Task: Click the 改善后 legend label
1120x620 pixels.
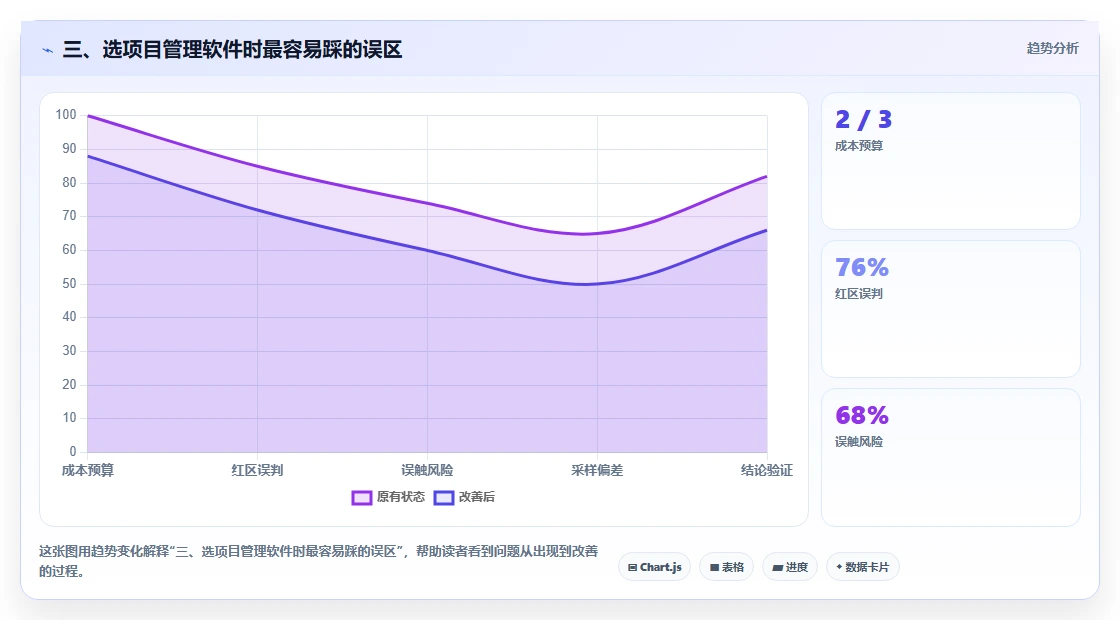Action: (476, 496)
